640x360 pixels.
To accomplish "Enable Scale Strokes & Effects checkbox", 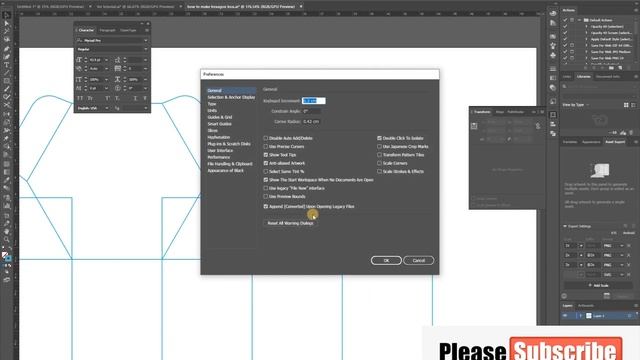I will pyautogui.click(x=379, y=171).
